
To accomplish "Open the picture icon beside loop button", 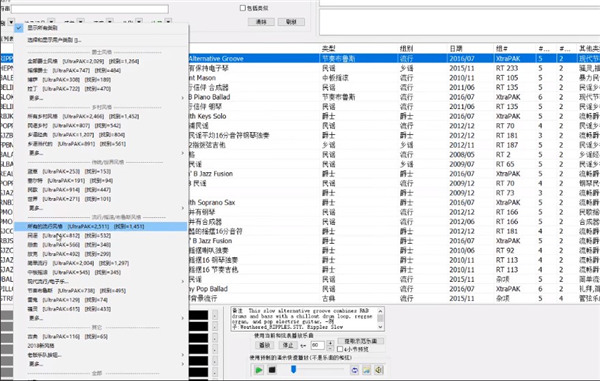I will (367, 370).
